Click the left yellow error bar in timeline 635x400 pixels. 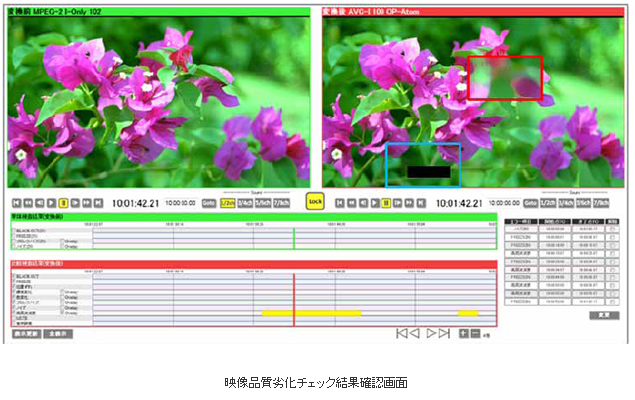tap(310, 313)
